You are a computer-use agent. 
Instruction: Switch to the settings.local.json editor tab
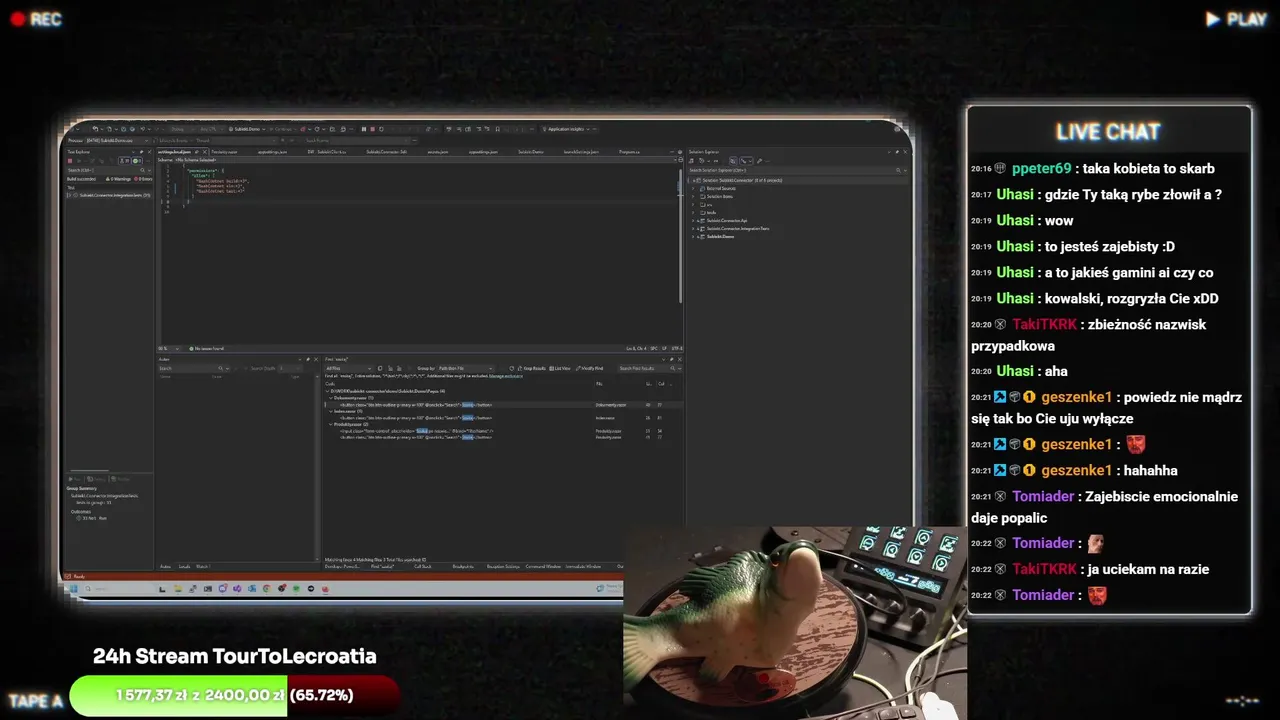click(182, 152)
